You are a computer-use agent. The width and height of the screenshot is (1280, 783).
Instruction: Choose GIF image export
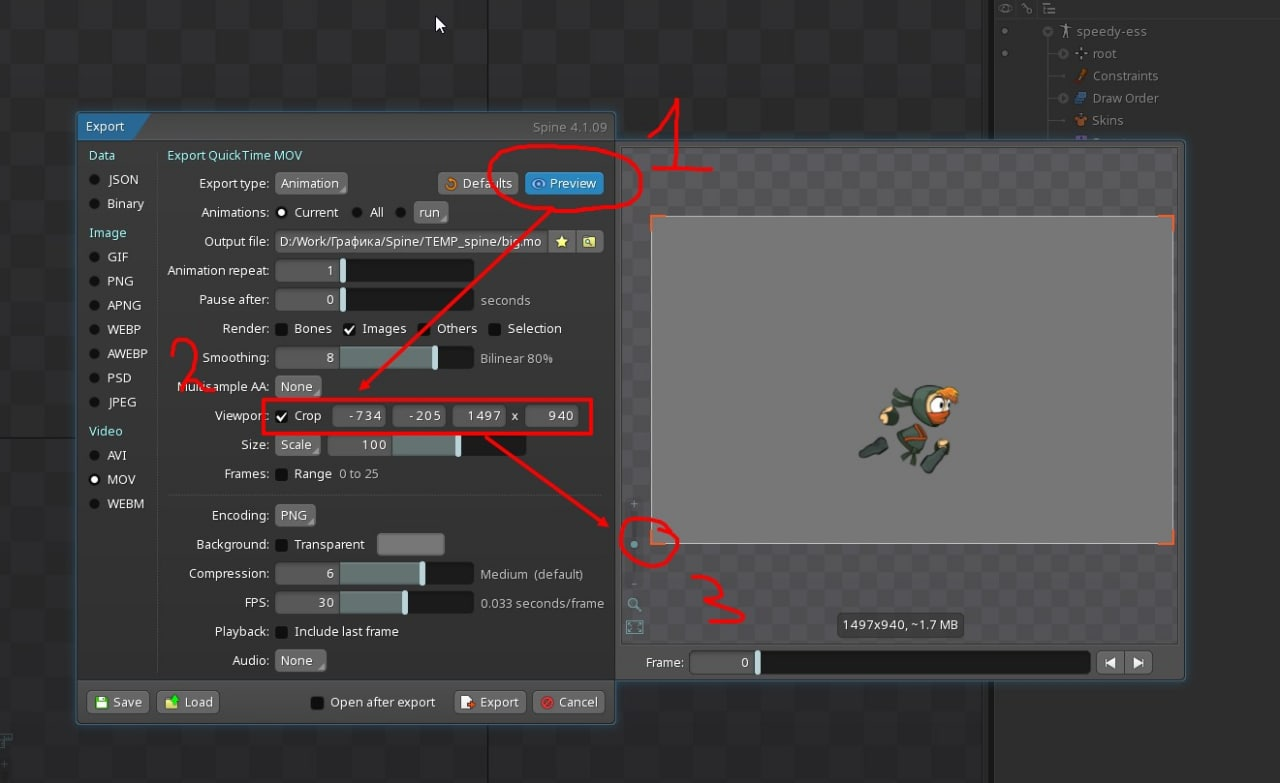[95, 257]
